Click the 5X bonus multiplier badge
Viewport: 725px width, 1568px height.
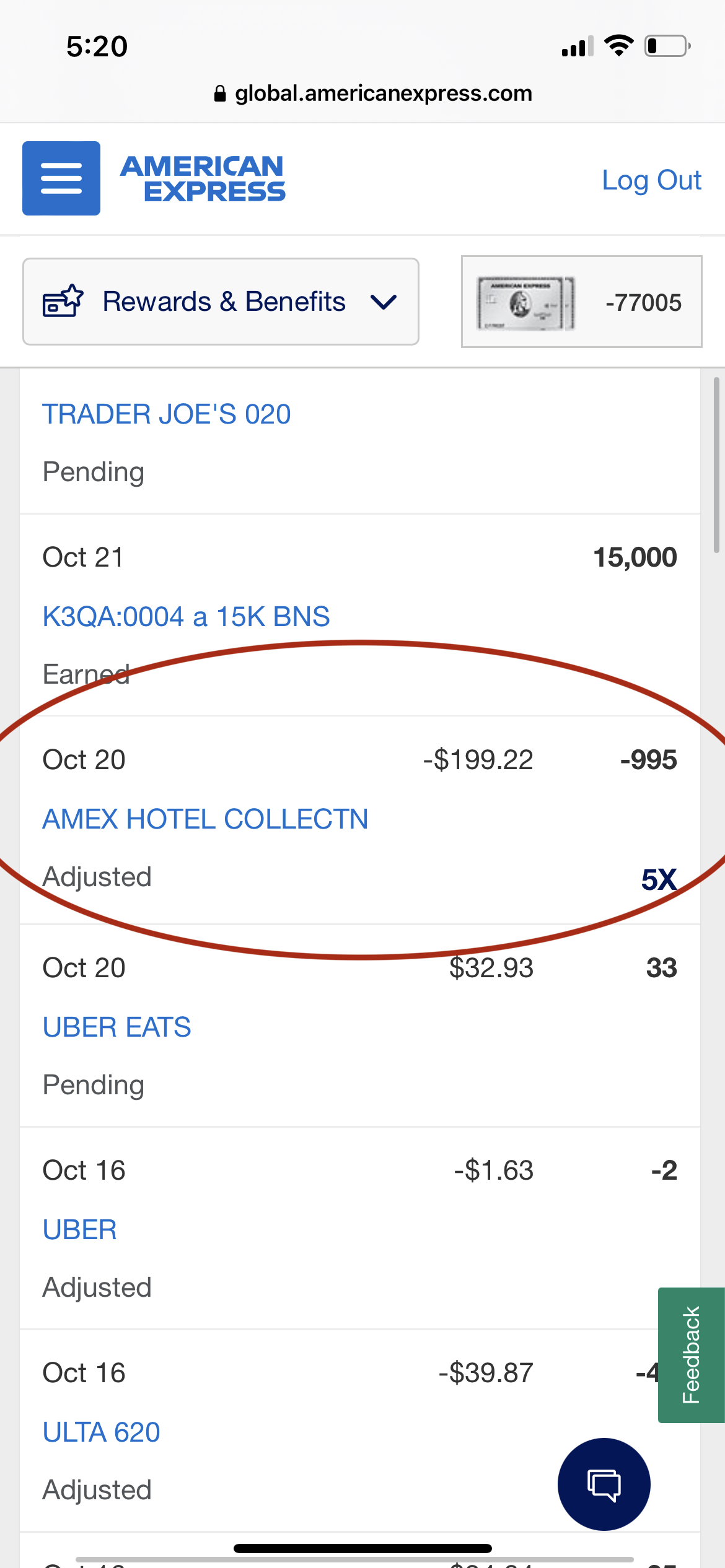[x=659, y=879]
